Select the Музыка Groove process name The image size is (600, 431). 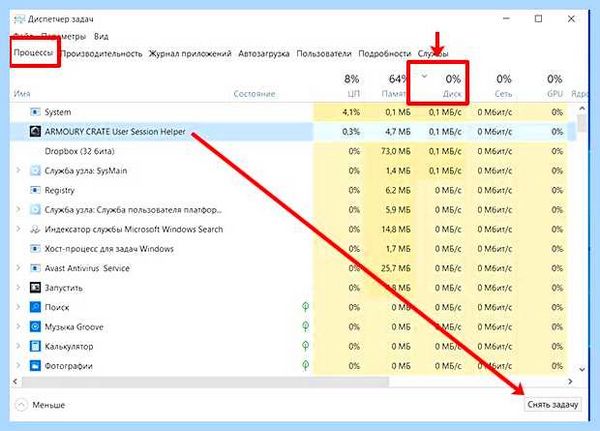(74, 327)
